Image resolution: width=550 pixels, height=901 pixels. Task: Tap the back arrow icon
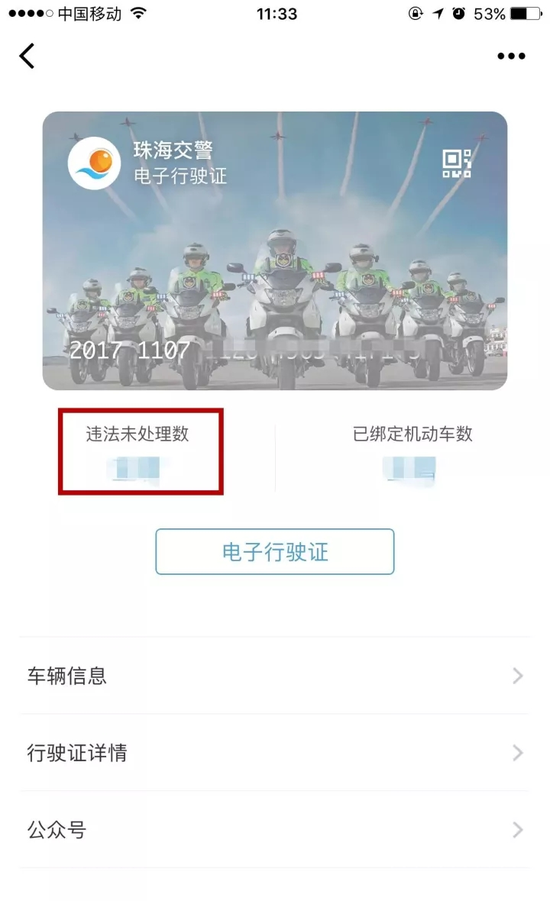tap(26, 56)
